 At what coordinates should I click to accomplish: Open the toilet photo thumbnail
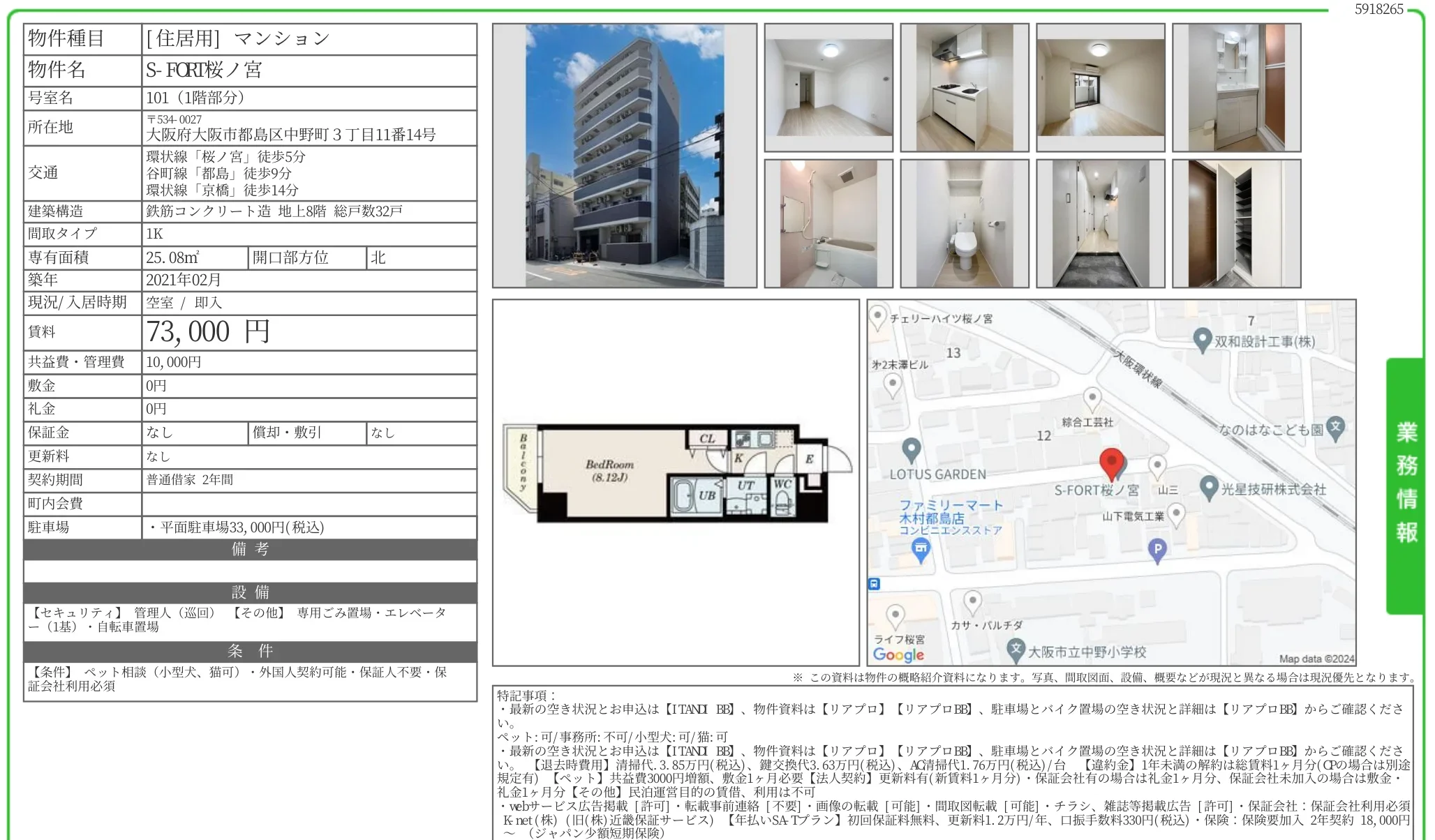coord(964,223)
